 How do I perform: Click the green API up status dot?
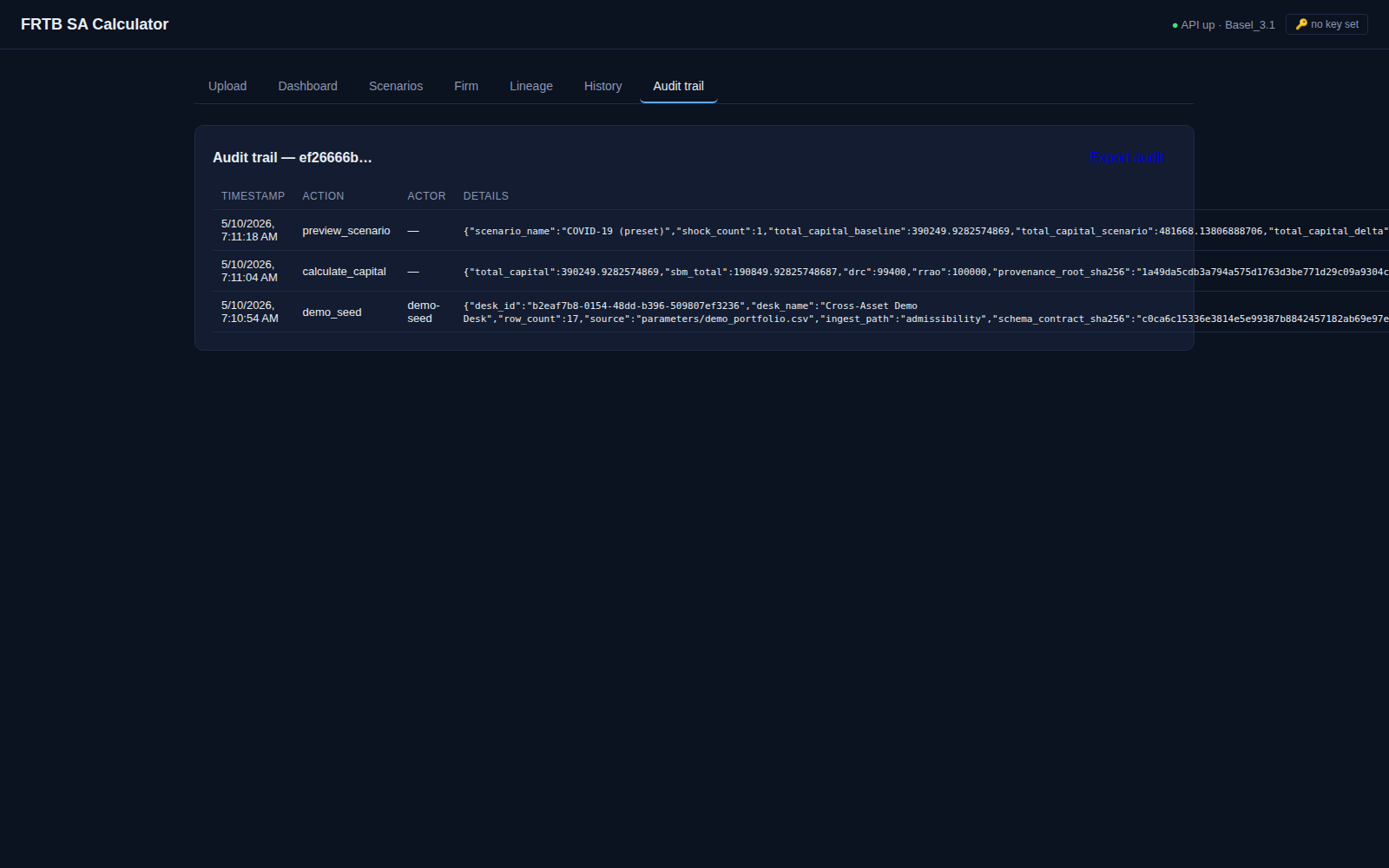pyautogui.click(x=1175, y=25)
